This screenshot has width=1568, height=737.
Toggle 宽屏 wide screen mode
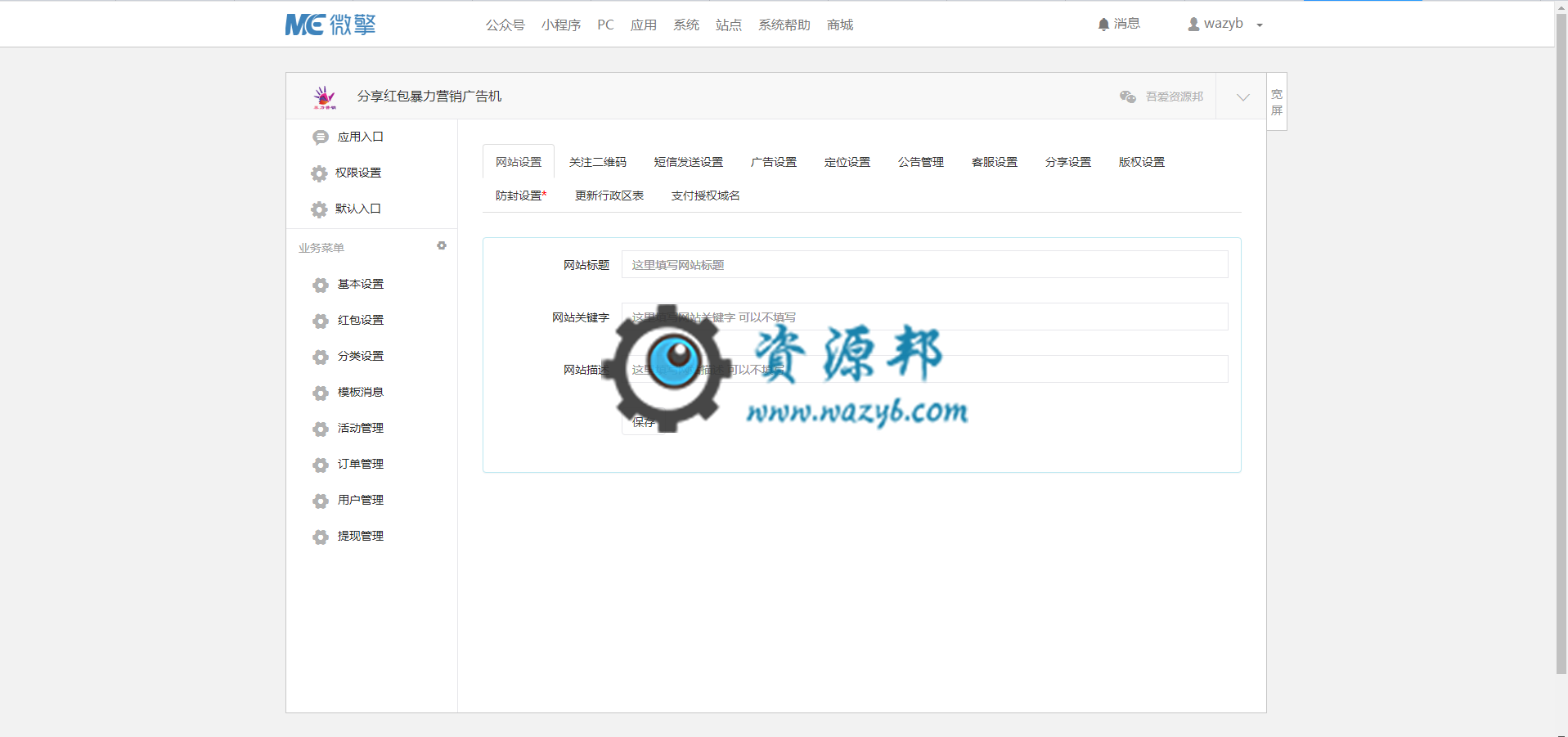point(1277,102)
